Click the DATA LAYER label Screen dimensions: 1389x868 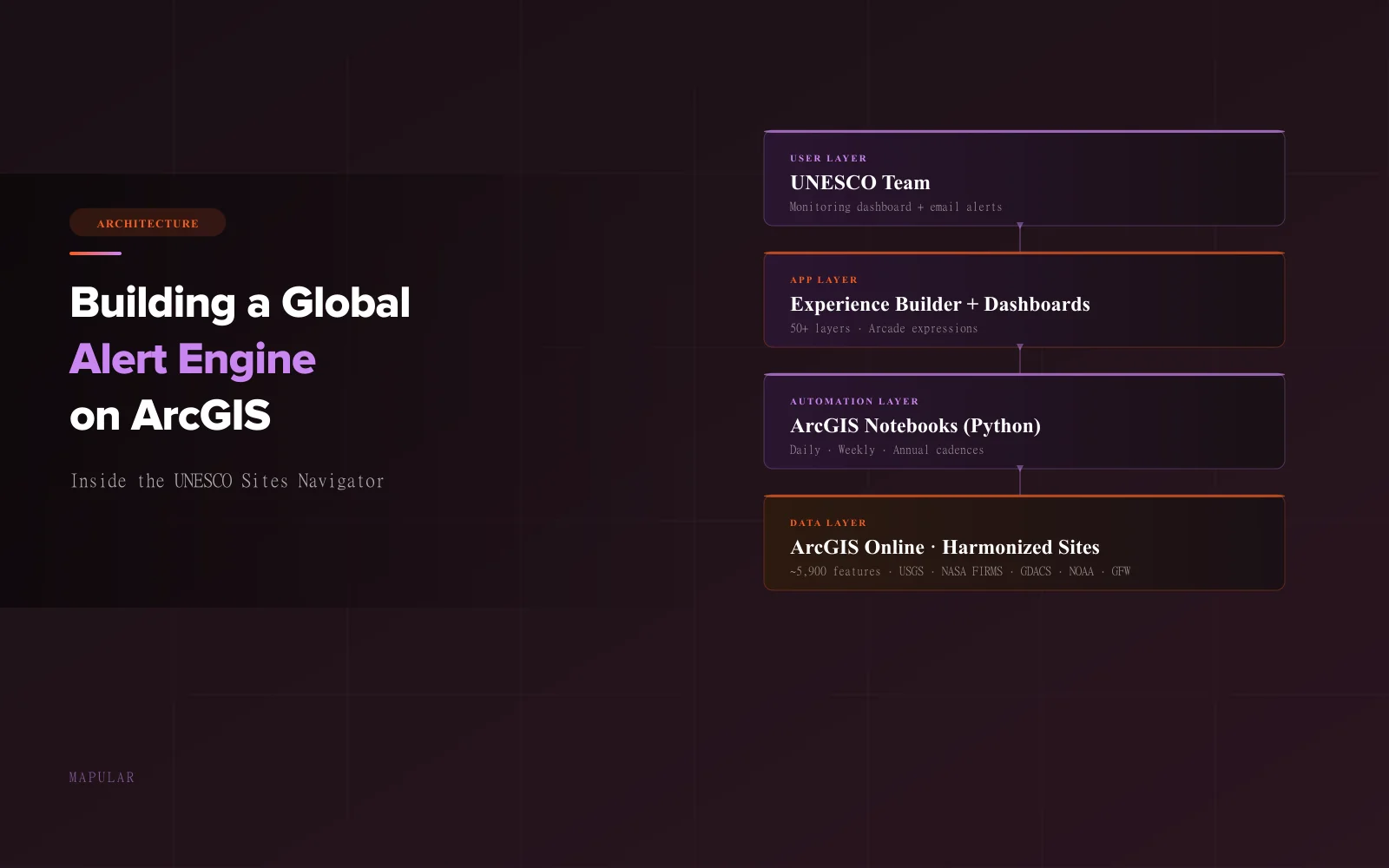pos(826,523)
